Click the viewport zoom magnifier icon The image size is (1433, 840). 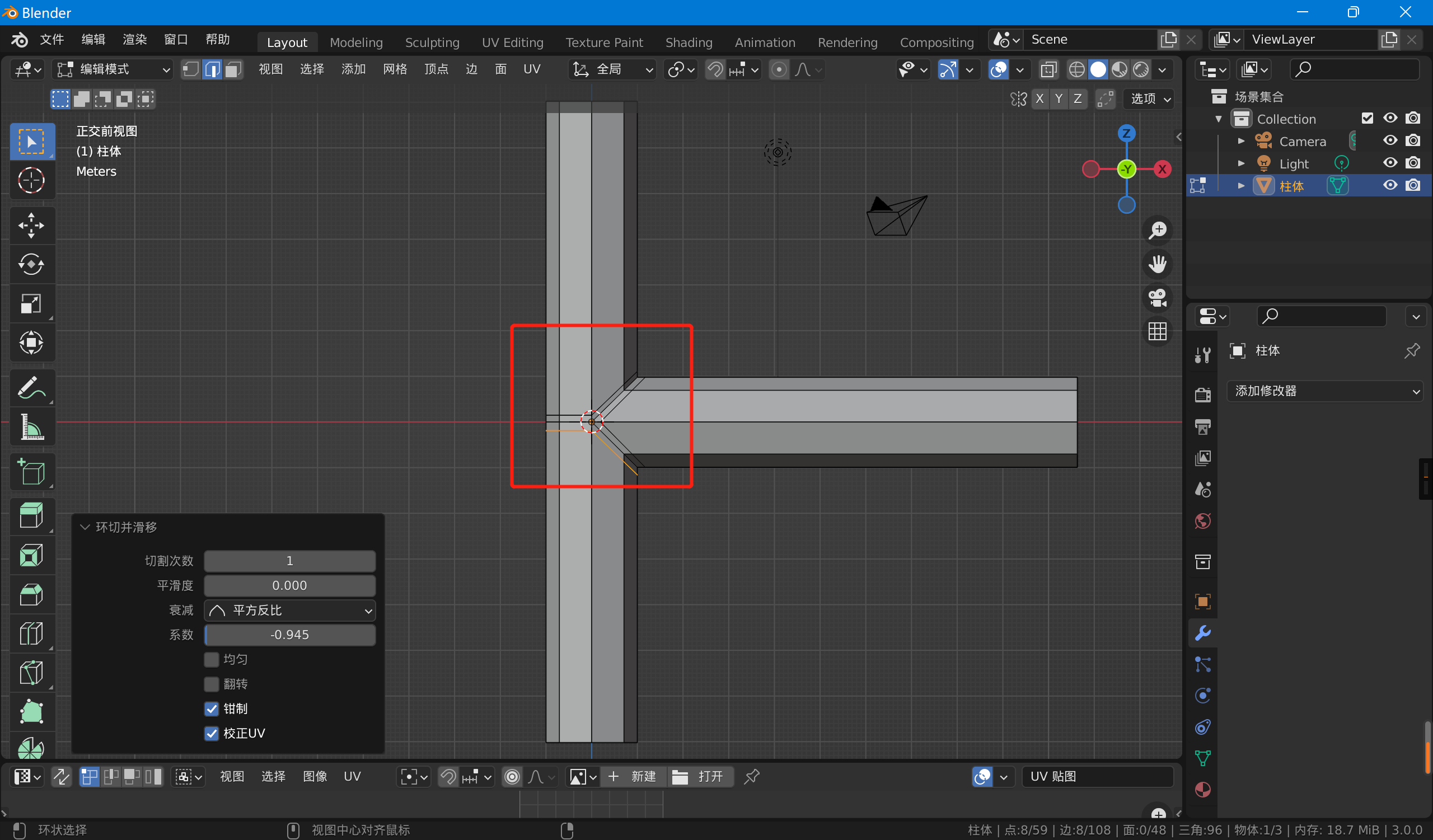1157,230
